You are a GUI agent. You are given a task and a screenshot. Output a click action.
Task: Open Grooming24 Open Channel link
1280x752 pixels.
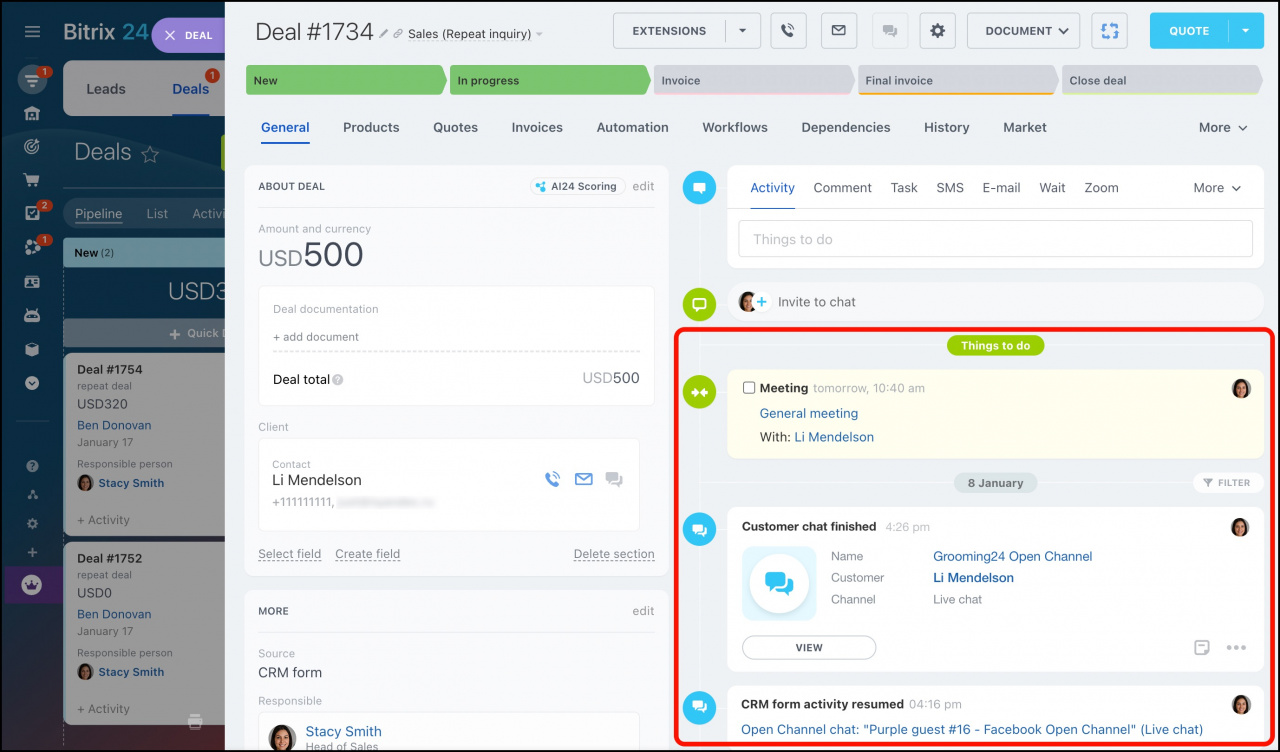coord(1012,556)
